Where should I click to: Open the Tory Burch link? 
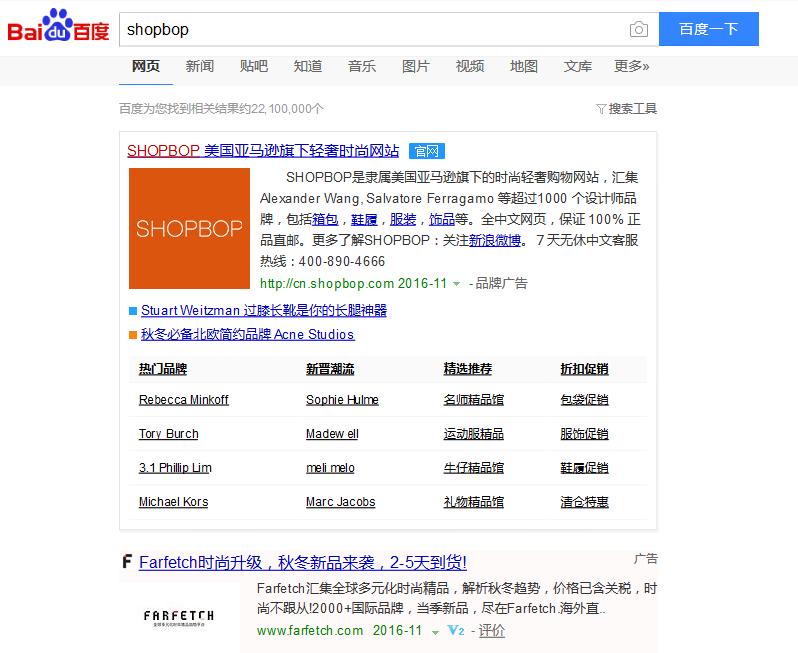(x=168, y=434)
